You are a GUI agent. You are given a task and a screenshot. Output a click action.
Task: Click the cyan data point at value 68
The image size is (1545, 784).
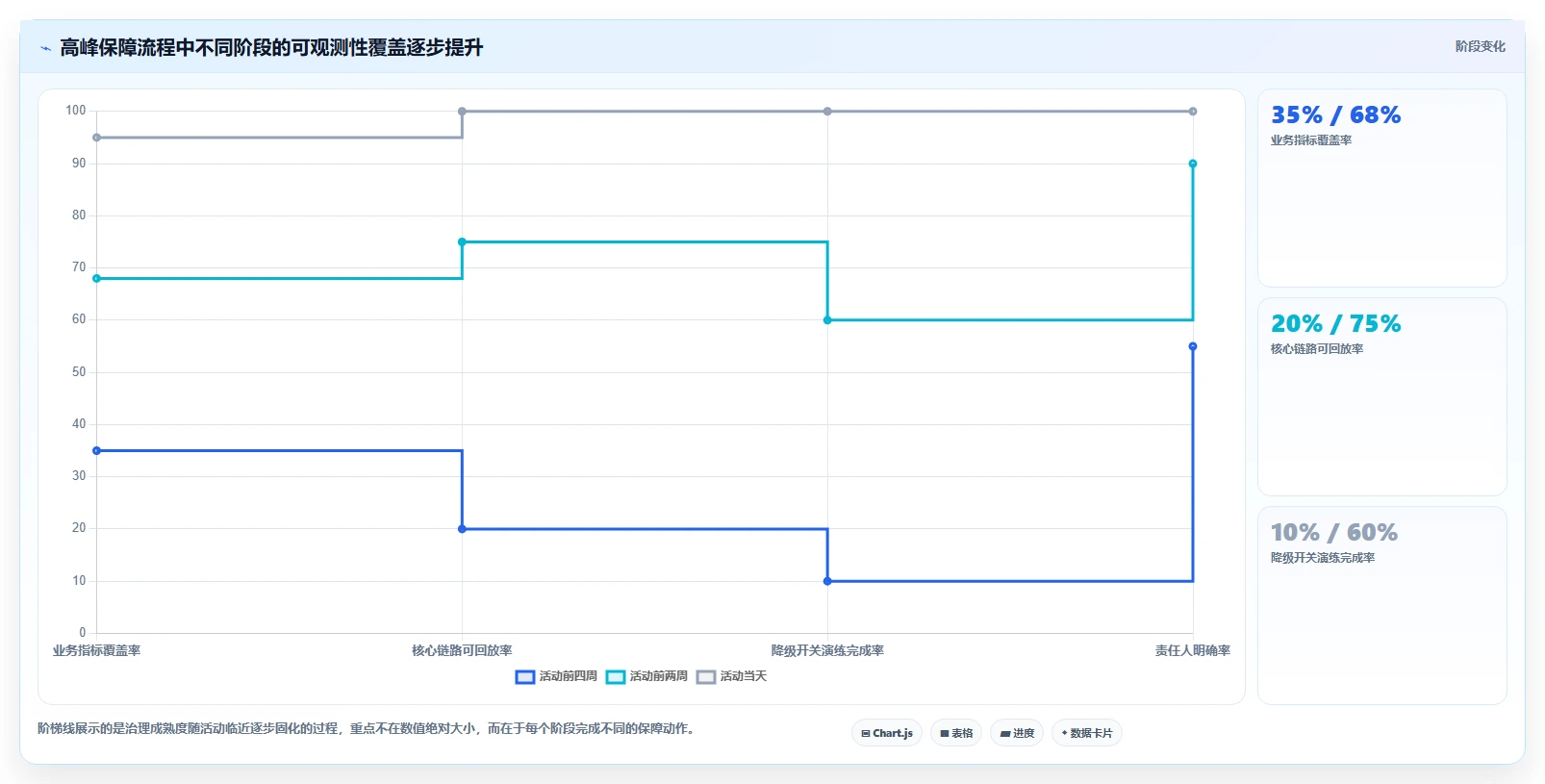(96, 278)
